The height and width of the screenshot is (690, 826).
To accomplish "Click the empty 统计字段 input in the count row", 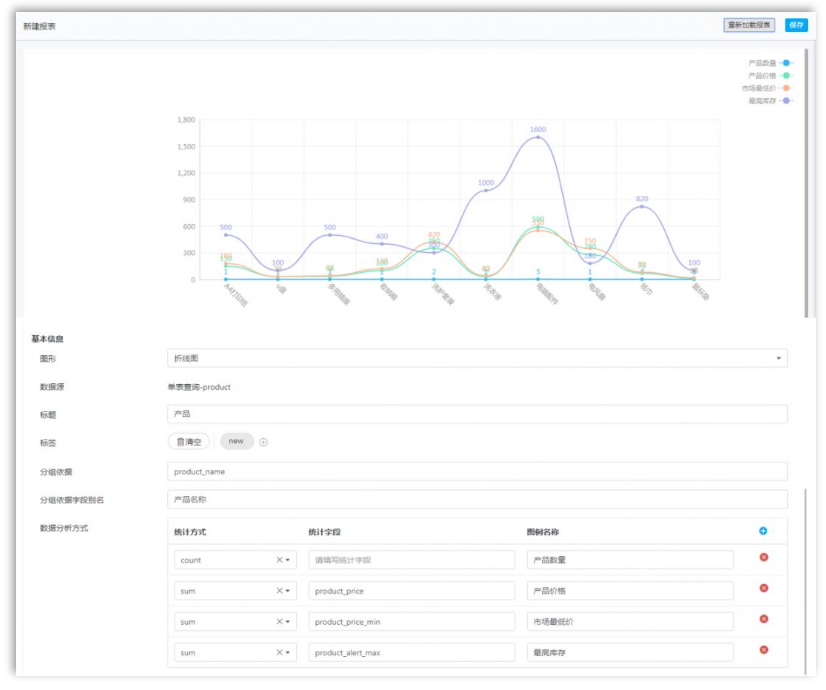I will [411, 560].
